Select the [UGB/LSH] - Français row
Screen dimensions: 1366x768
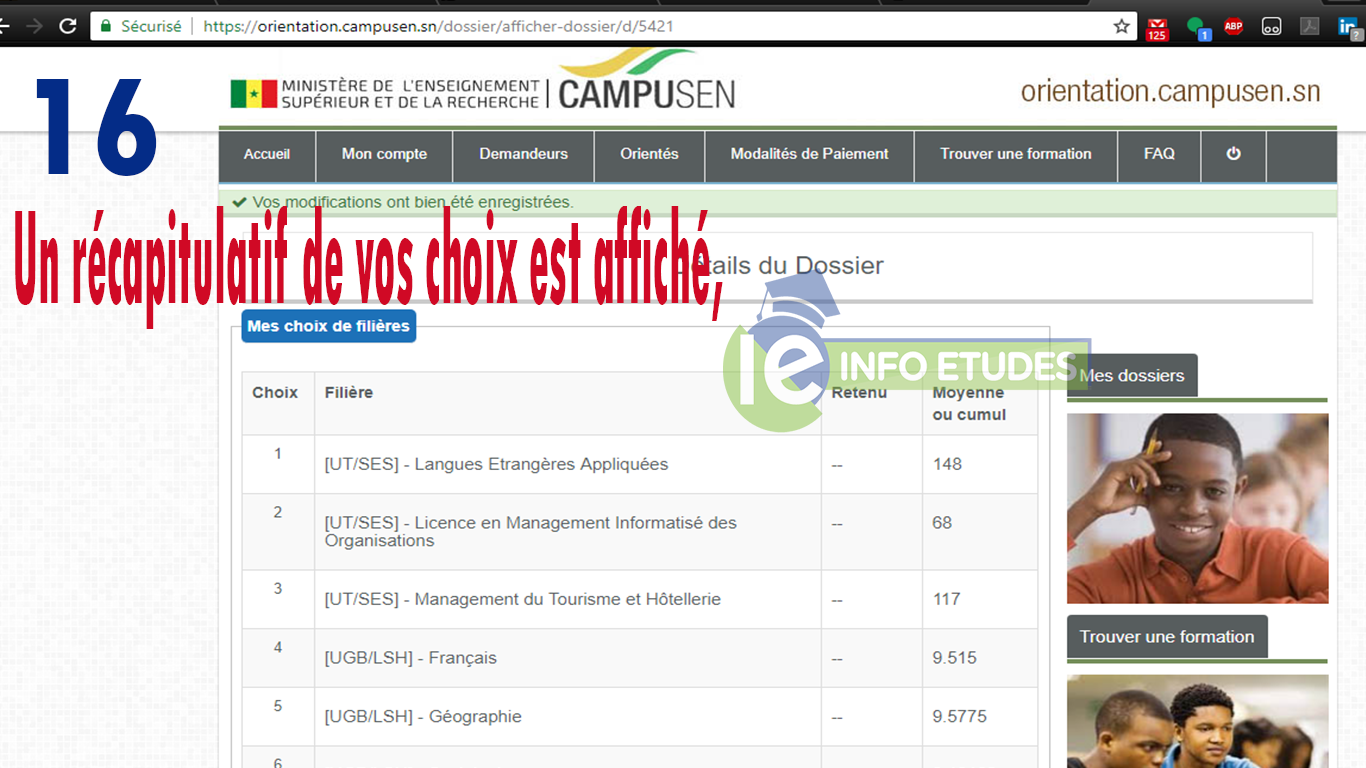coord(640,658)
